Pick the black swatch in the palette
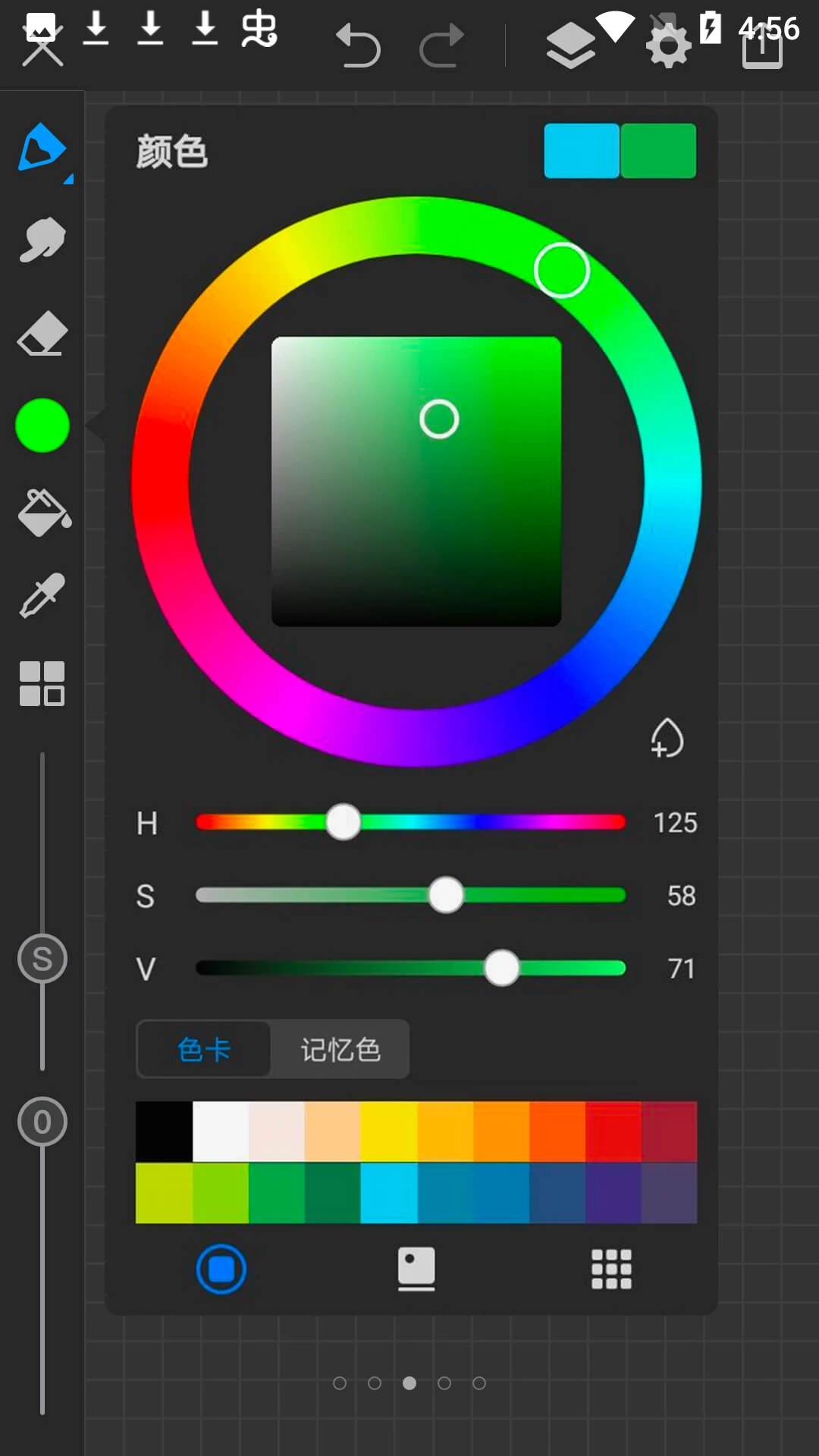819x1456 pixels. (x=164, y=1131)
